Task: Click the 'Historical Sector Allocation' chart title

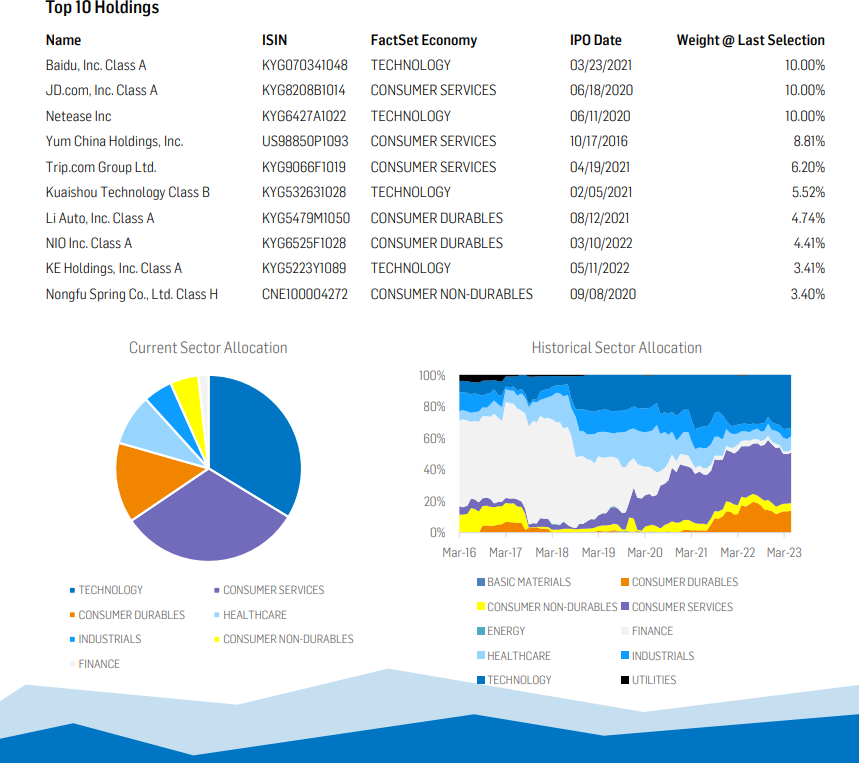Action: [x=617, y=348]
